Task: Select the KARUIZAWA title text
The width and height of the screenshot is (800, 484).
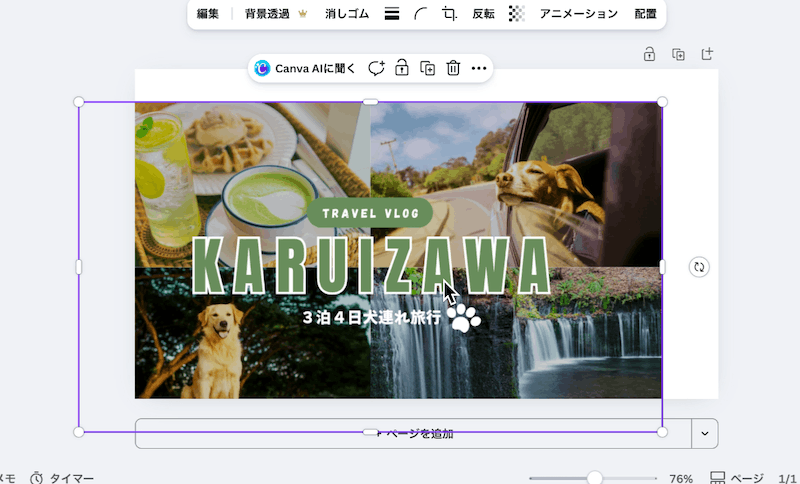Action: click(x=371, y=265)
